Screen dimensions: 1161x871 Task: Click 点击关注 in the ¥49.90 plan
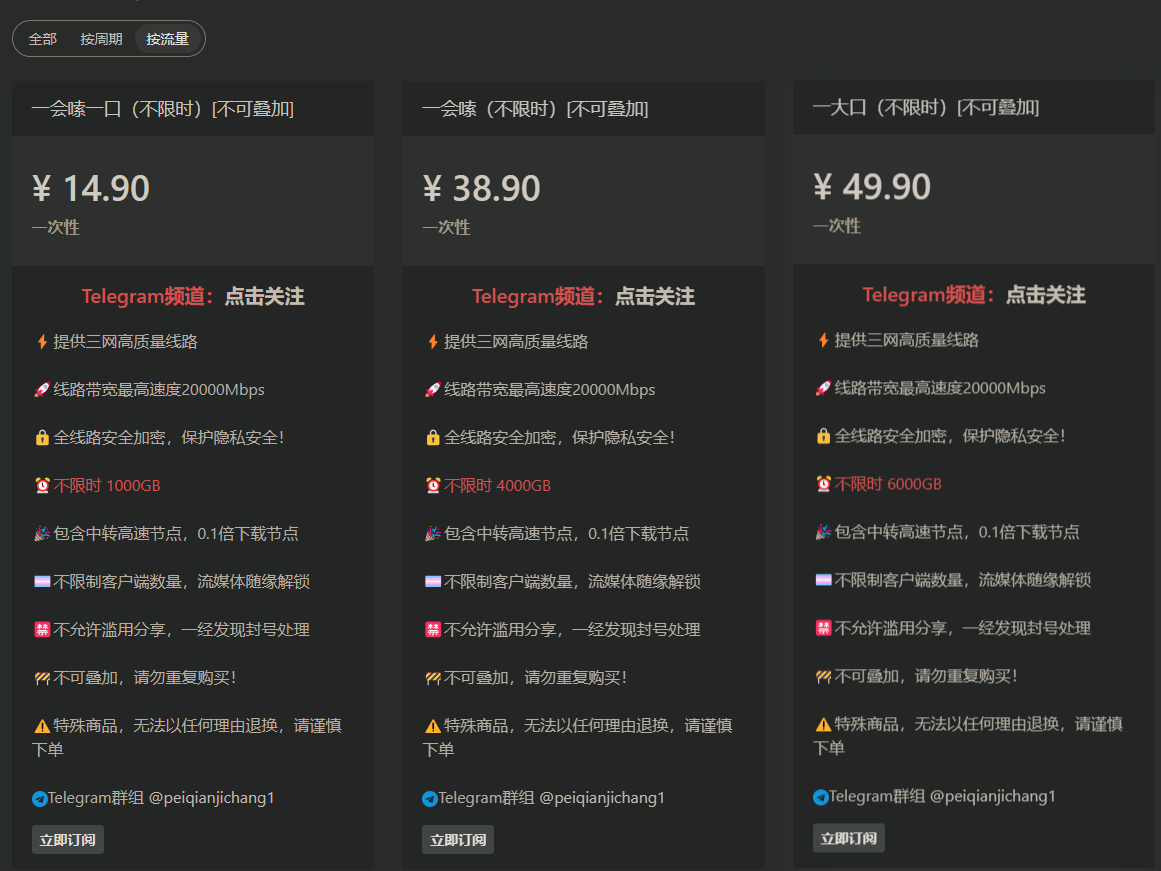click(1045, 296)
